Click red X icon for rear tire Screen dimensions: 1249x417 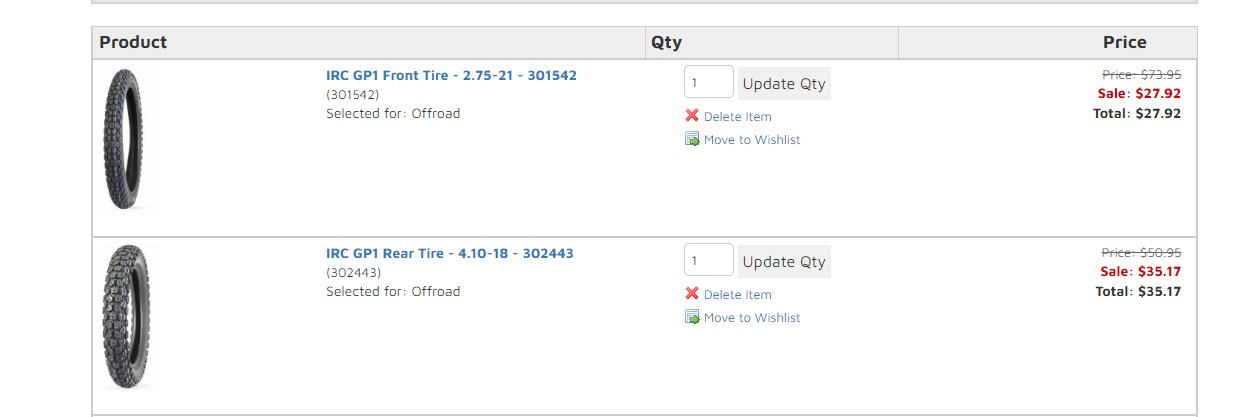692,294
